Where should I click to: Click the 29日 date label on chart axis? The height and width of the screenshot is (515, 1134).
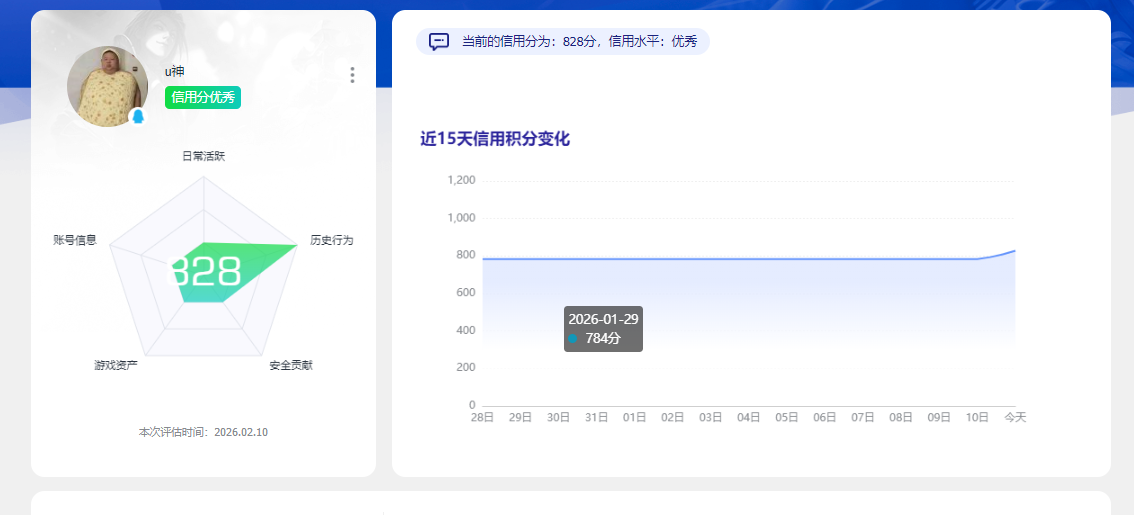click(x=521, y=417)
